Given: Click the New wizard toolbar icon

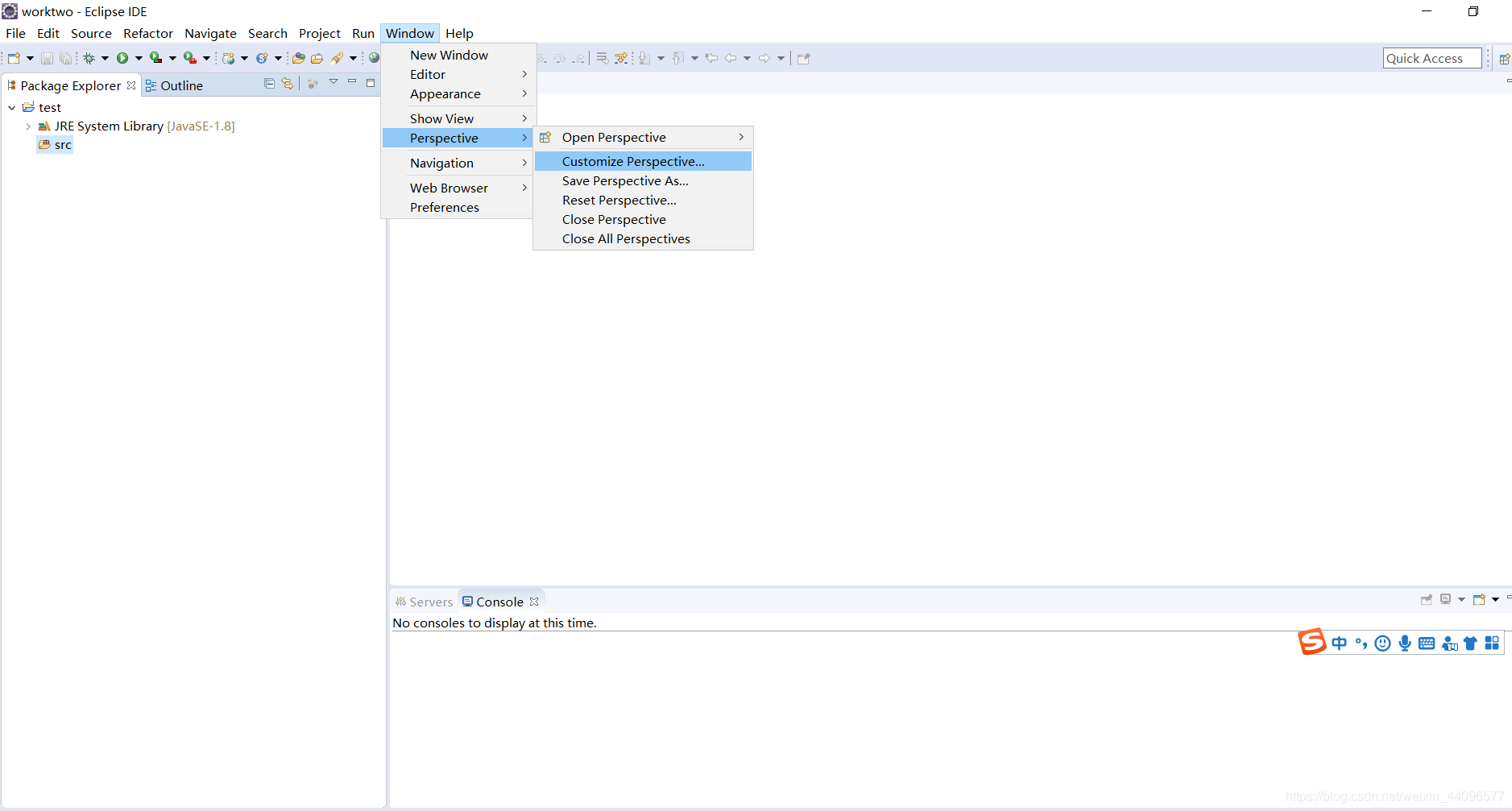Looking at the screenshot, I should (14, 58).
